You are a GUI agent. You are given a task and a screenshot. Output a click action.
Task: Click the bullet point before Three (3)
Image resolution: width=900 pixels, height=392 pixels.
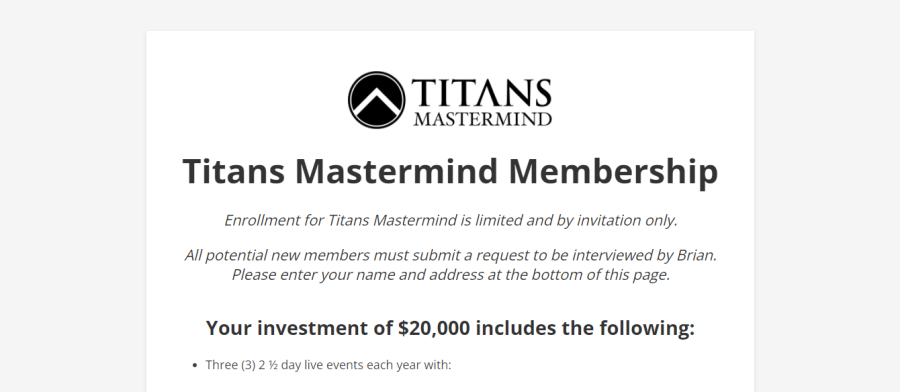tap(195, 366)
